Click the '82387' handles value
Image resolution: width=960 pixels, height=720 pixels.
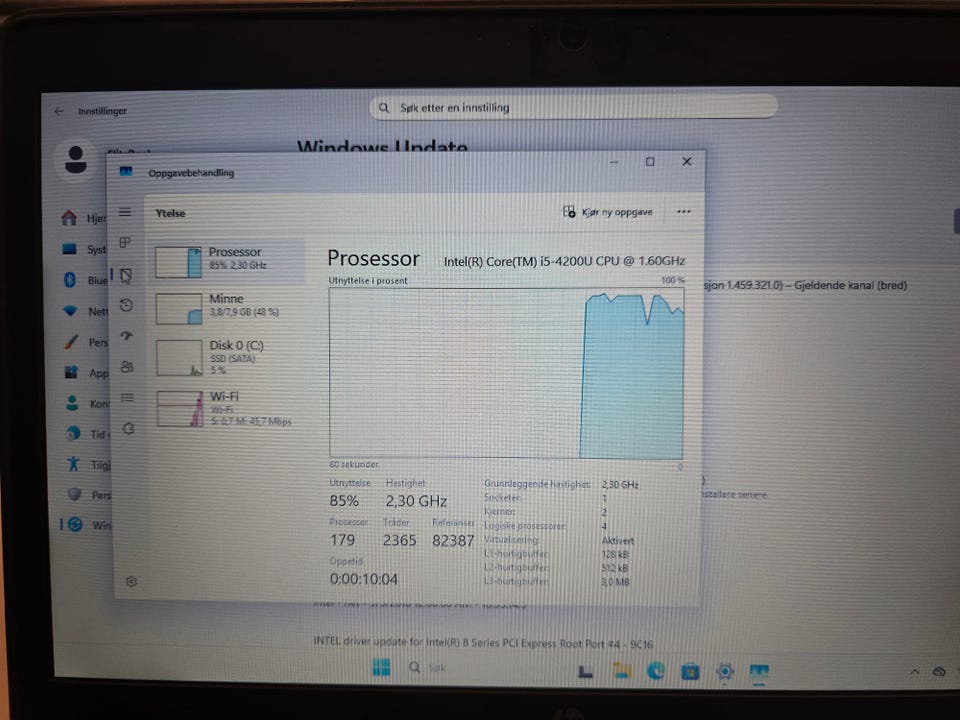coord(453,541)
